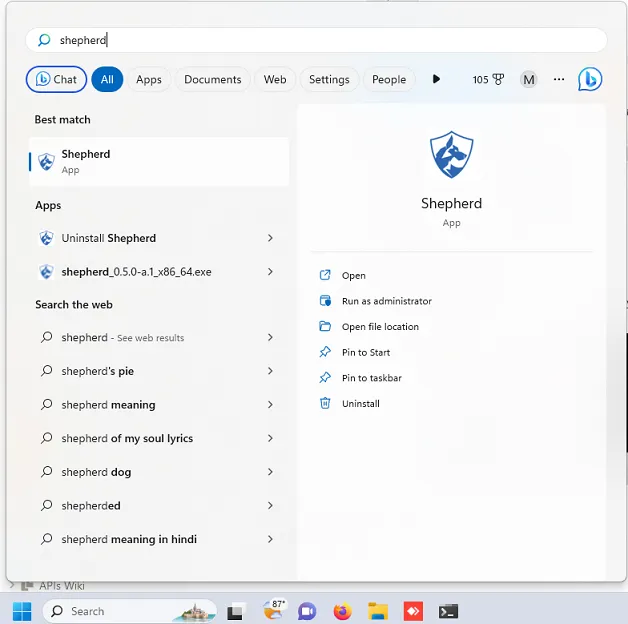
Task: Search web for shepherd meaning in hindi
Action: tap(159, 539)
